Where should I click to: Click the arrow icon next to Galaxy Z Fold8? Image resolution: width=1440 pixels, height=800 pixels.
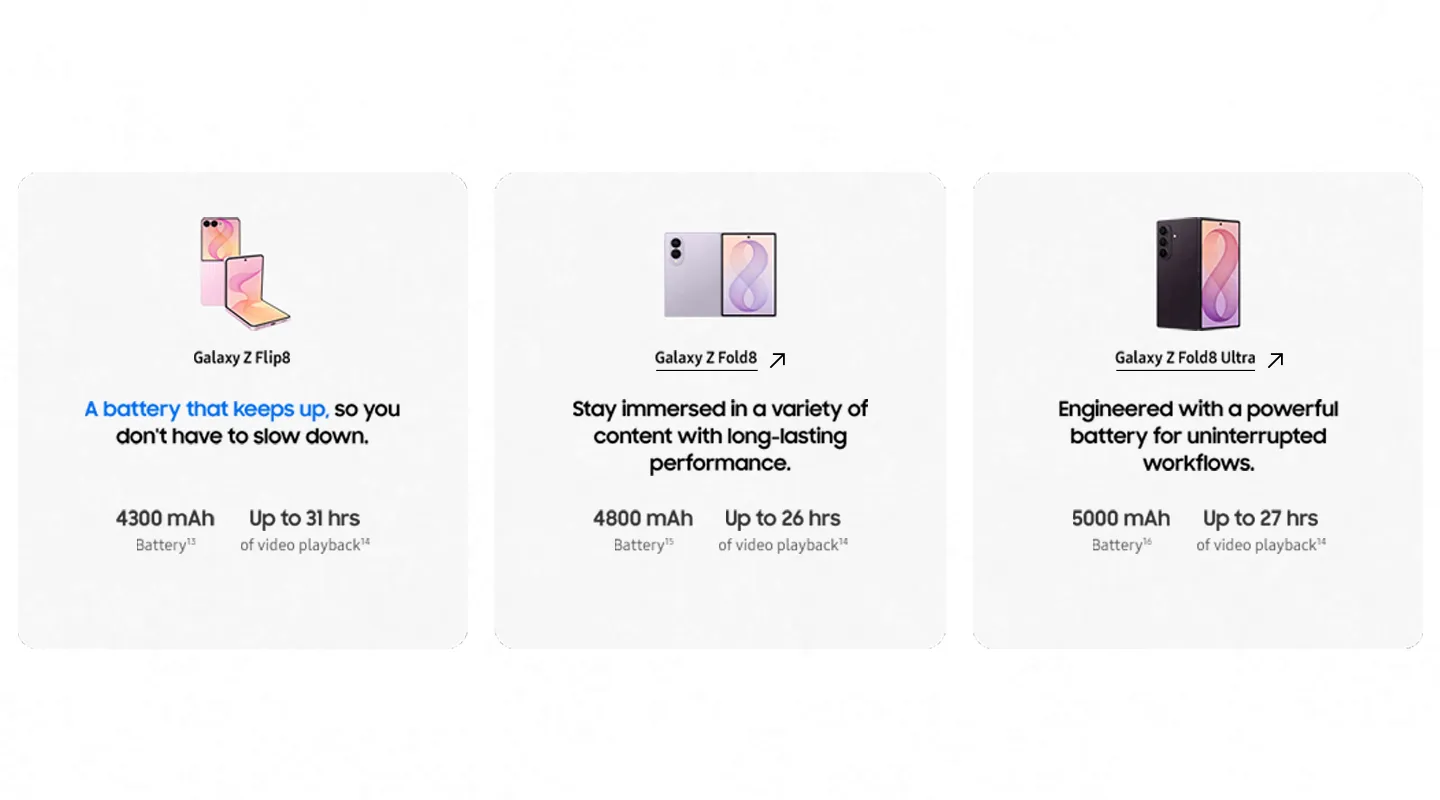777,359
